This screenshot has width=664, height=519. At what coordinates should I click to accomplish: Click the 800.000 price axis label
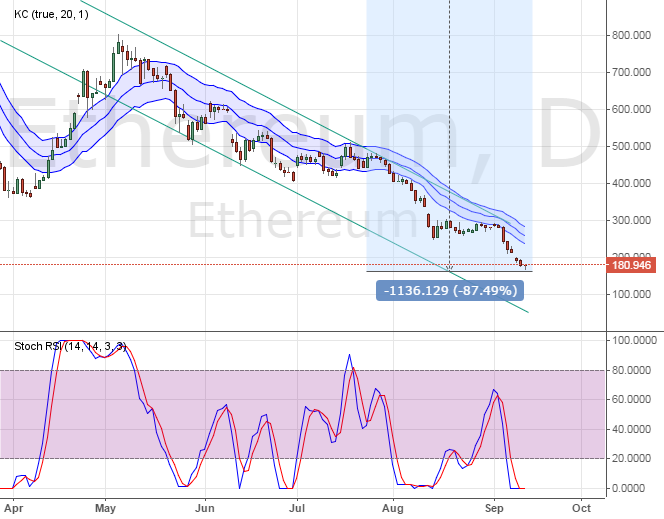631,35
